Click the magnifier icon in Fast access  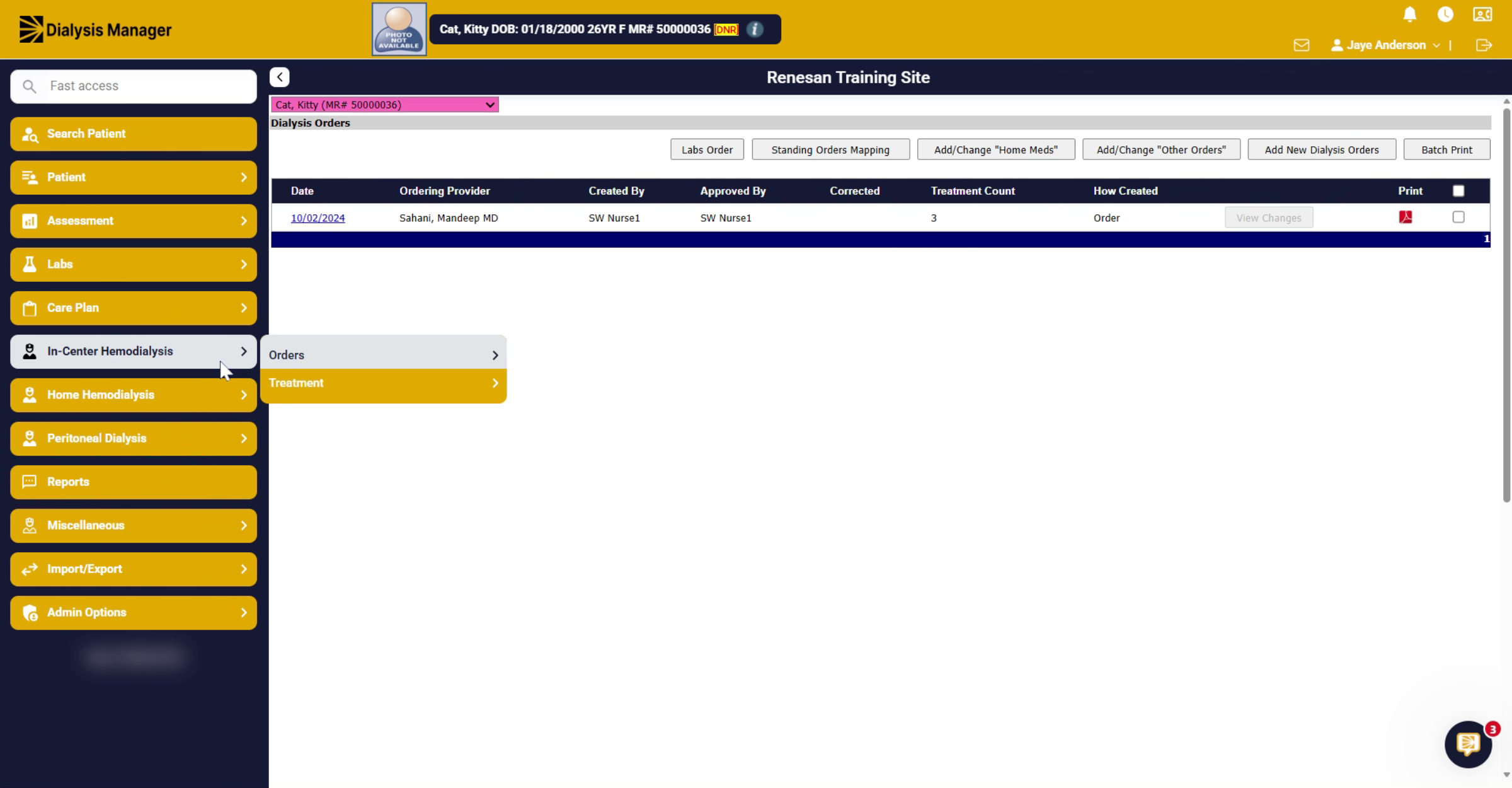click(30, 86)
